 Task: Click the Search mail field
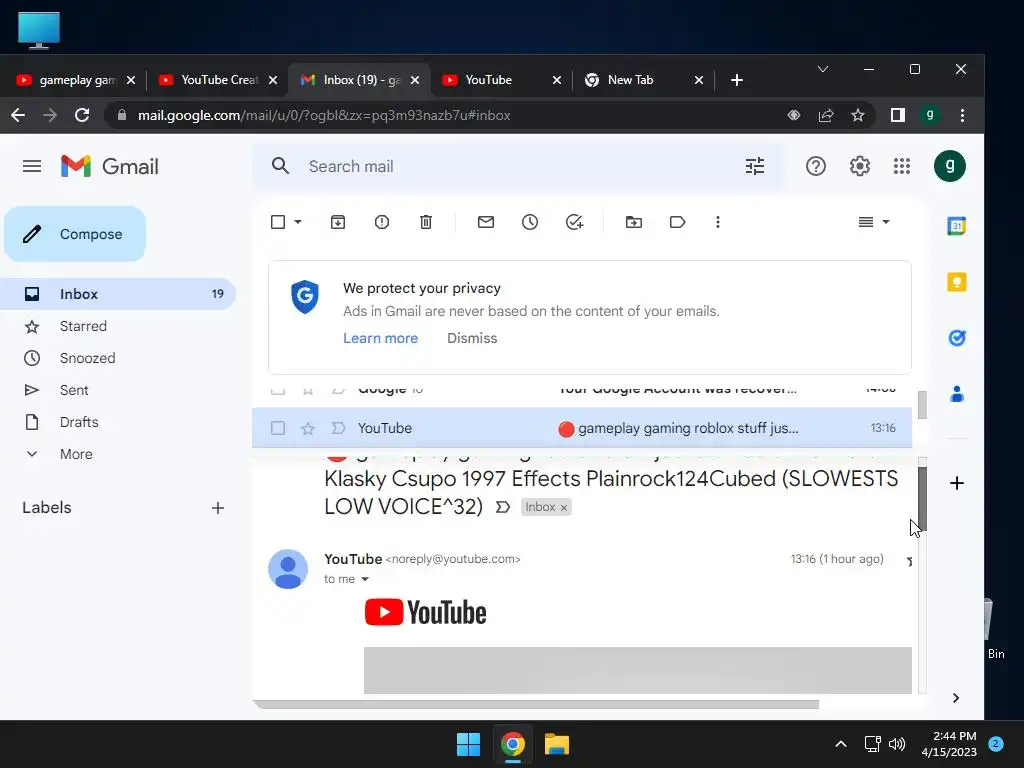(519, 167)
